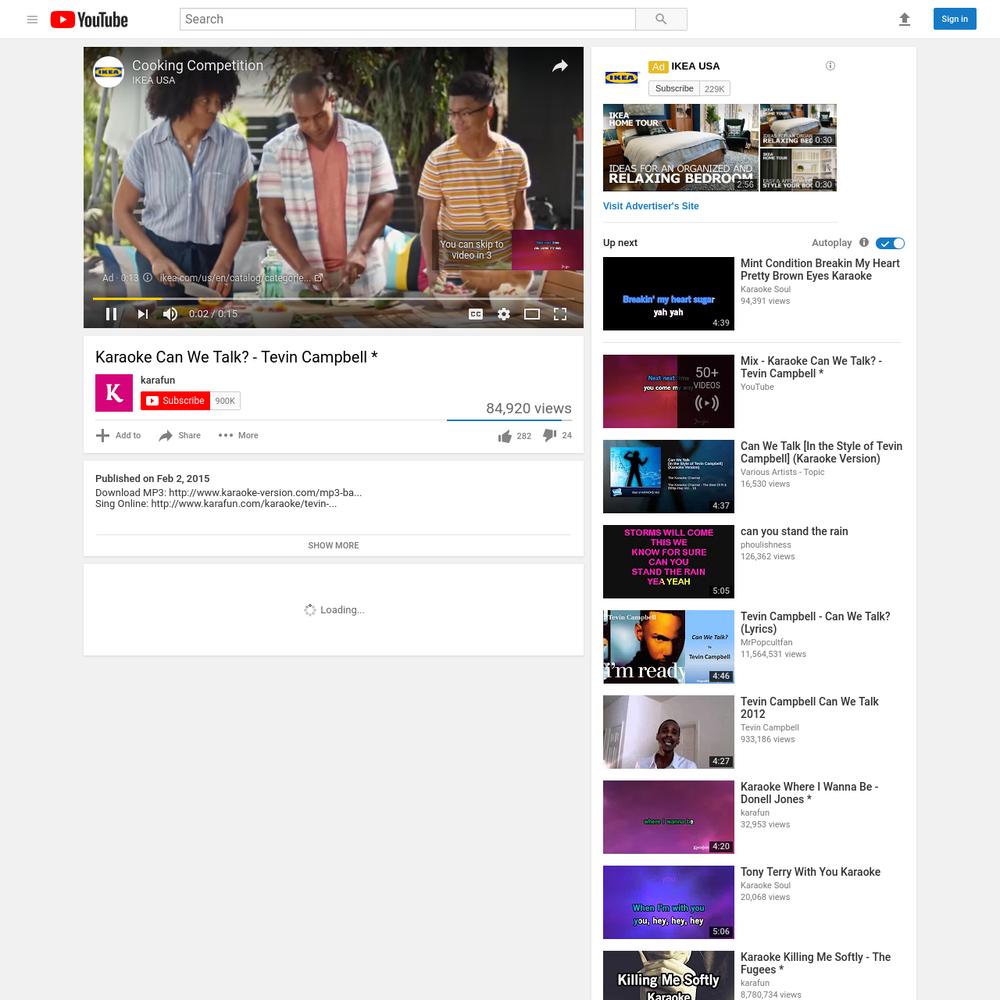1000x1000 pixels.
Task: Click the search magnifier button
Action: pyautogui.click(x=661, y=19)
